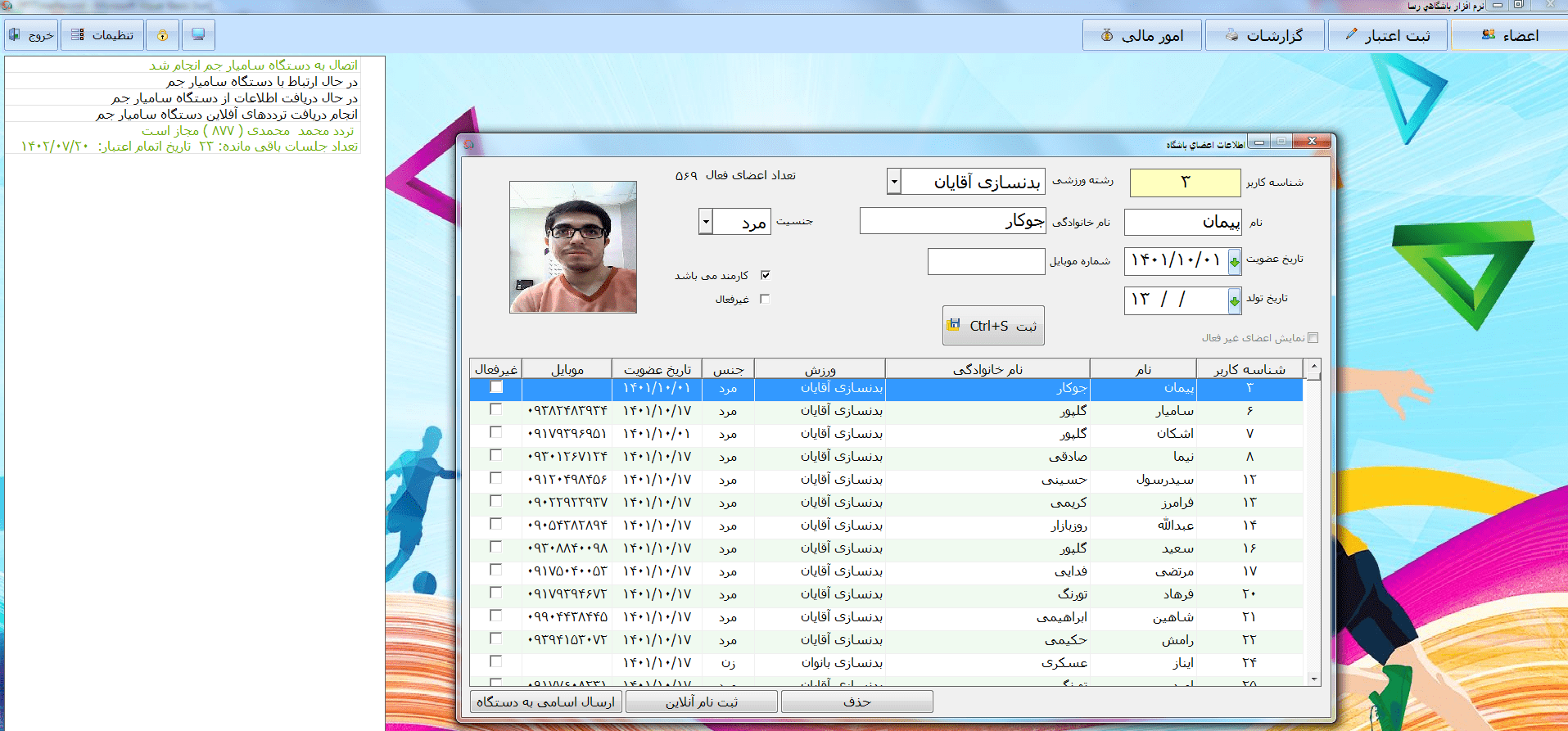Screen dimensions: 1568x731
Task: Tick the inactive checkbox in پیمان row
Action: click(496, 387)
